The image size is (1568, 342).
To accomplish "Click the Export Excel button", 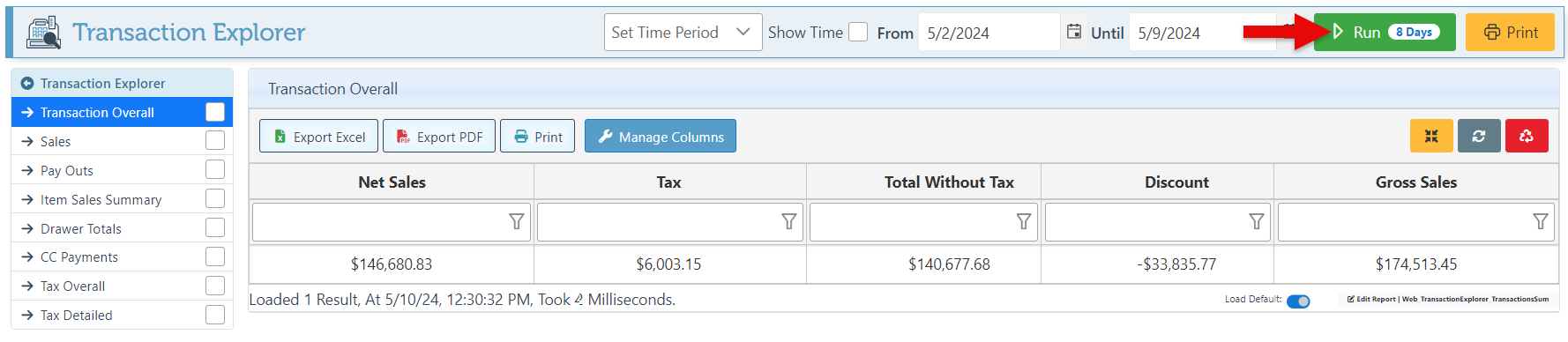I will coord(318,136).
